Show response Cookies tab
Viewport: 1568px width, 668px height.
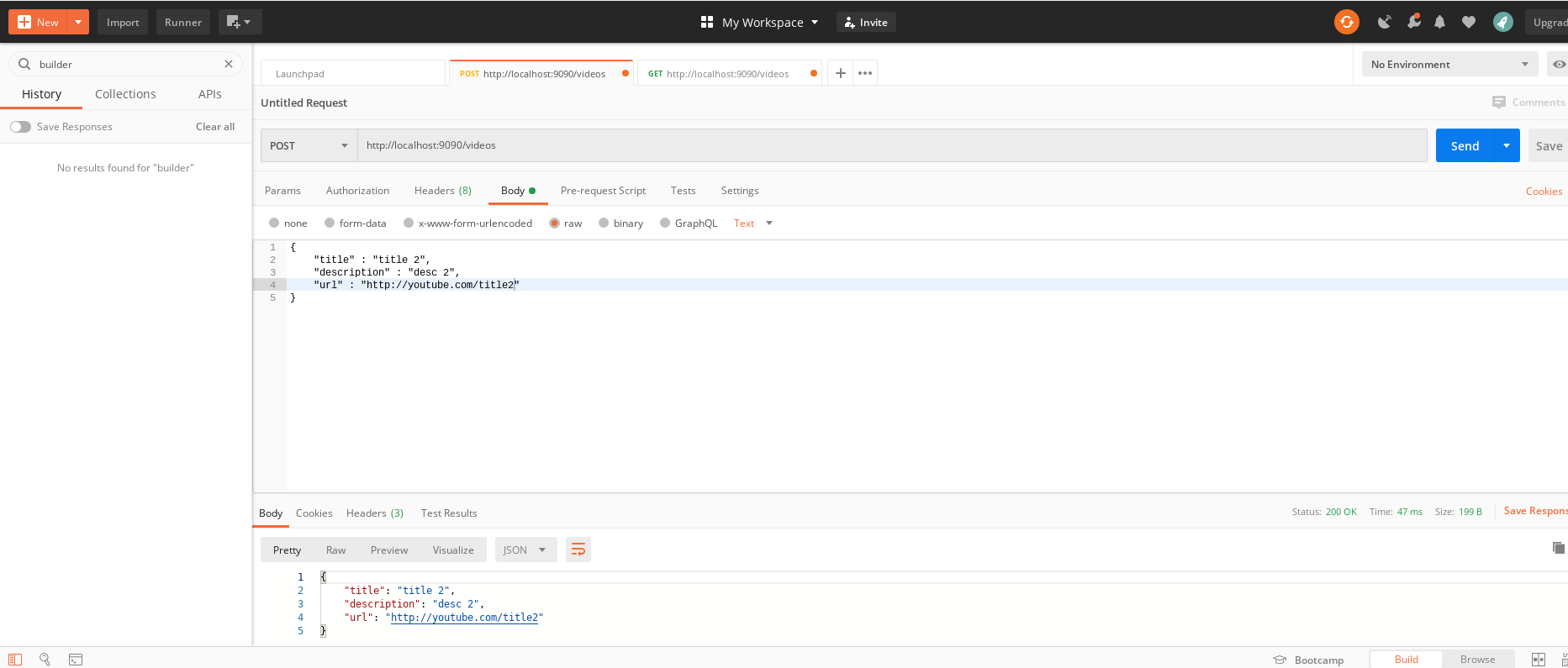coord(314,513)
